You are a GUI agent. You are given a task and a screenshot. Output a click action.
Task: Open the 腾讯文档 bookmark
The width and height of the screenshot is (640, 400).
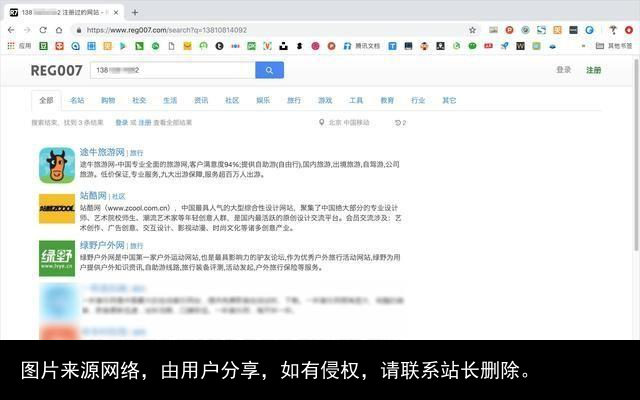coord(362,46)
